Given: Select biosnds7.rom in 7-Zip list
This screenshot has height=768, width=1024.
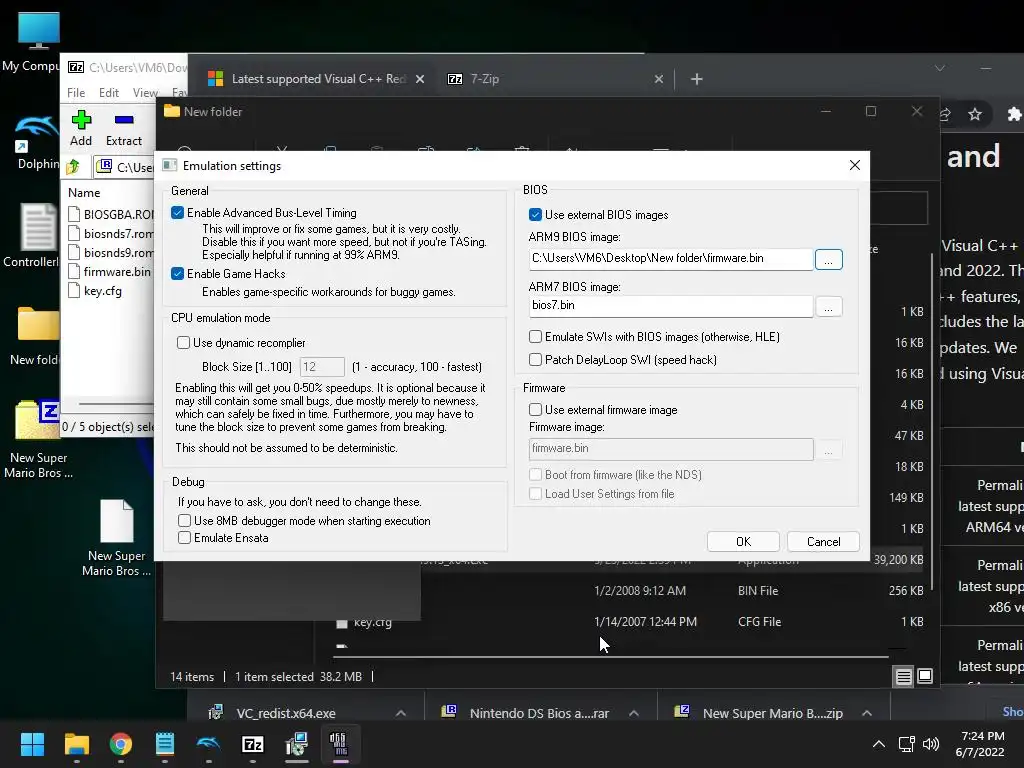Looking at the screenshot, I should coord(111,233).
